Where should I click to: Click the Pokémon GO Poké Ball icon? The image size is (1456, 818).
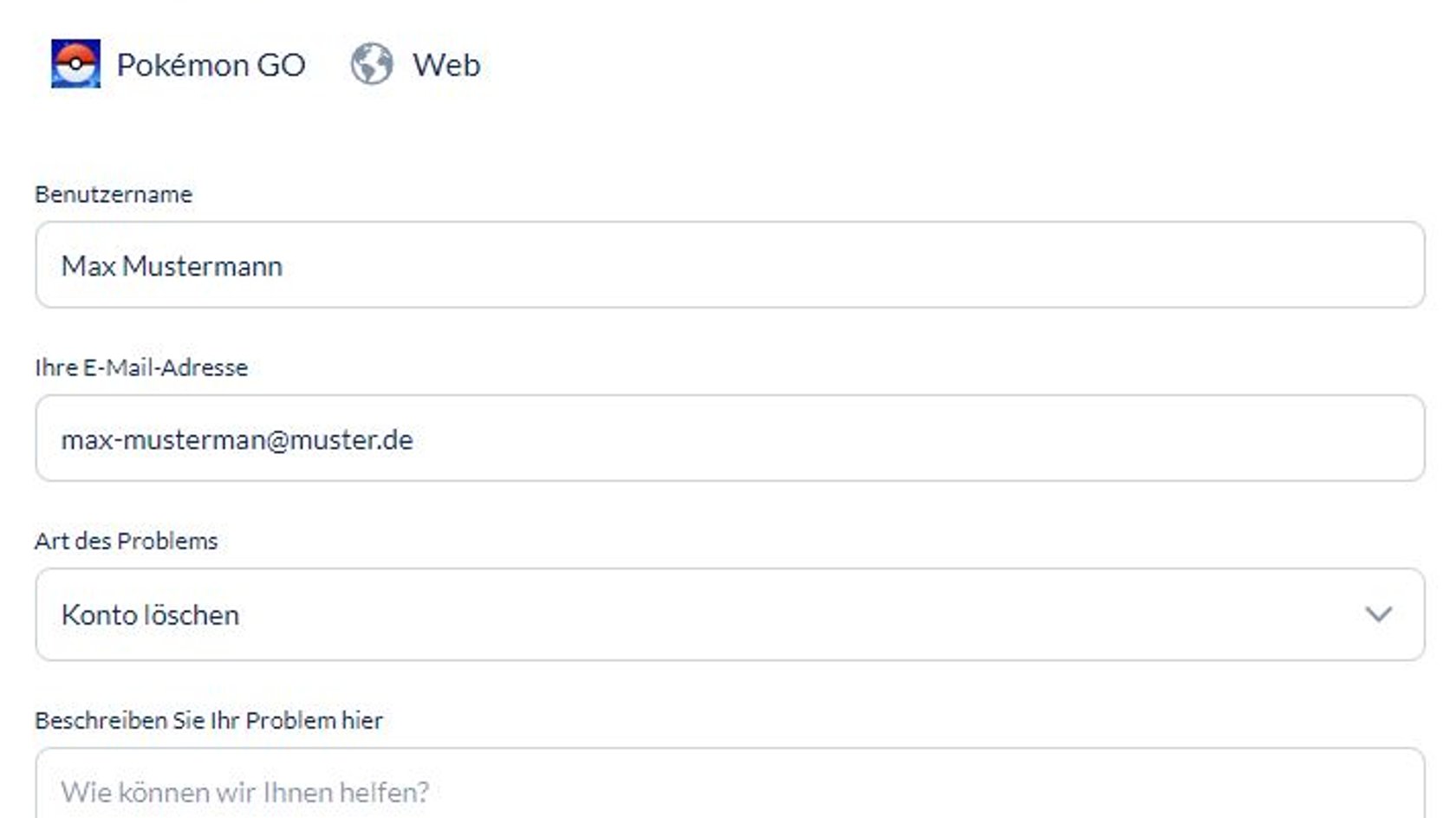[x=75, y=63]
